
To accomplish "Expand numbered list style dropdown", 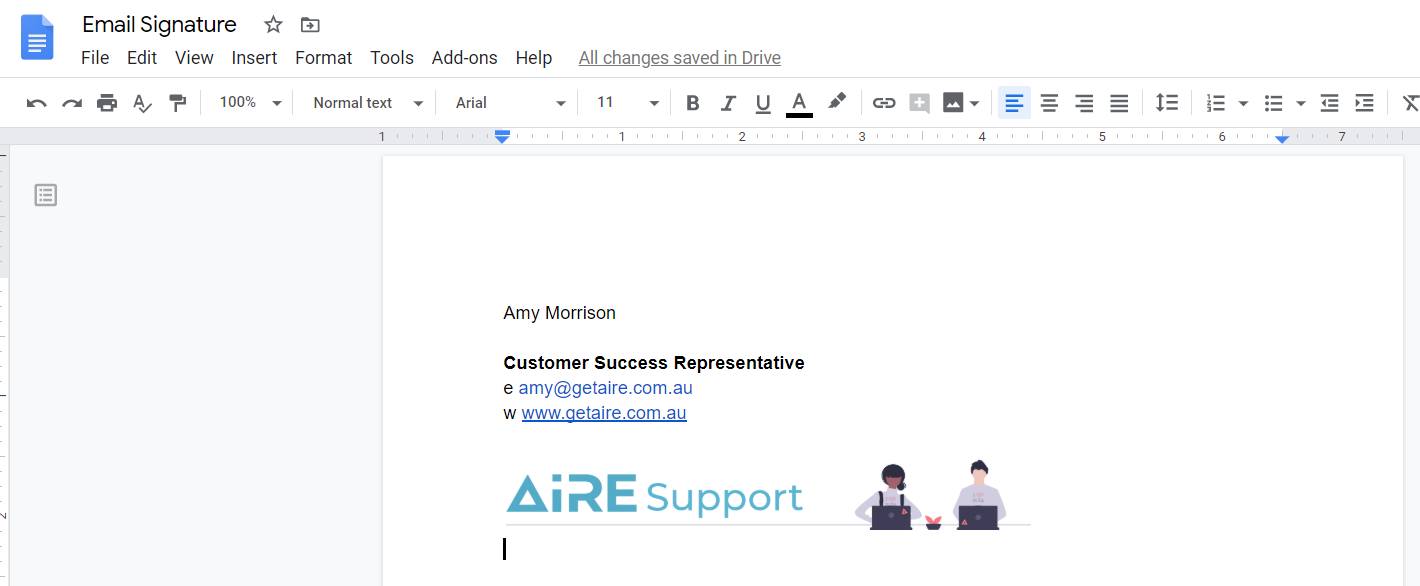I will [1243, 103].
